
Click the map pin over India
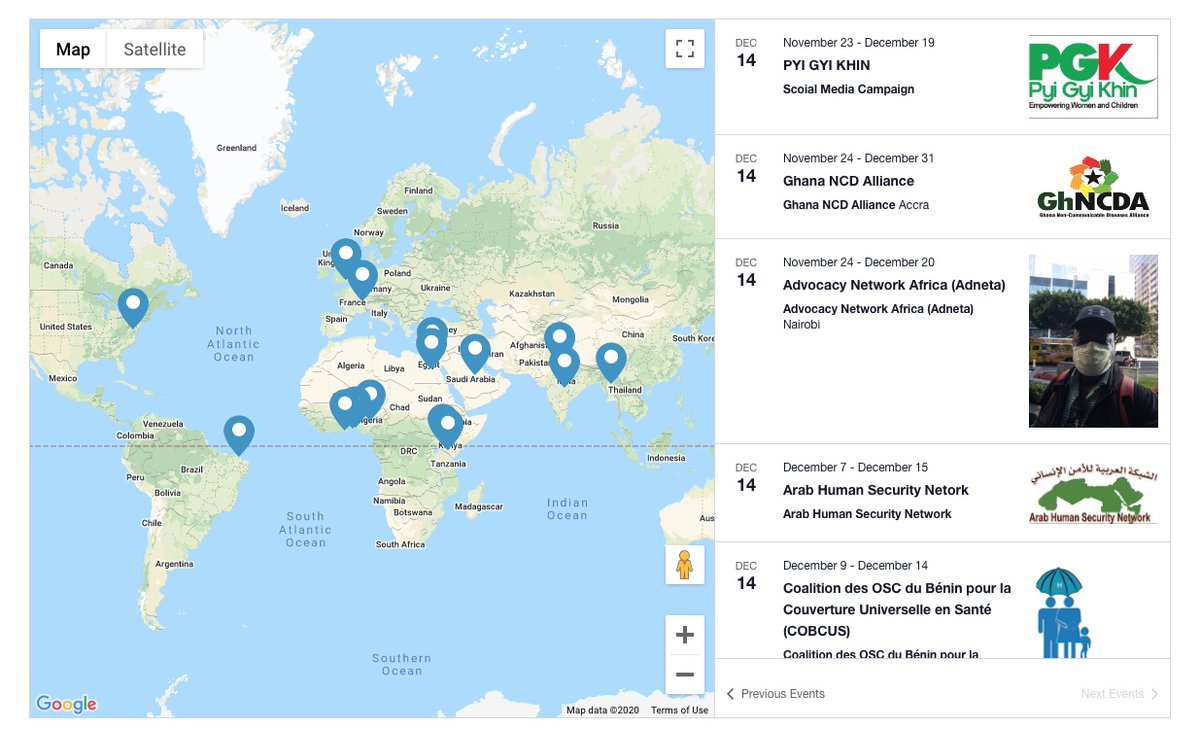[565, 366]
